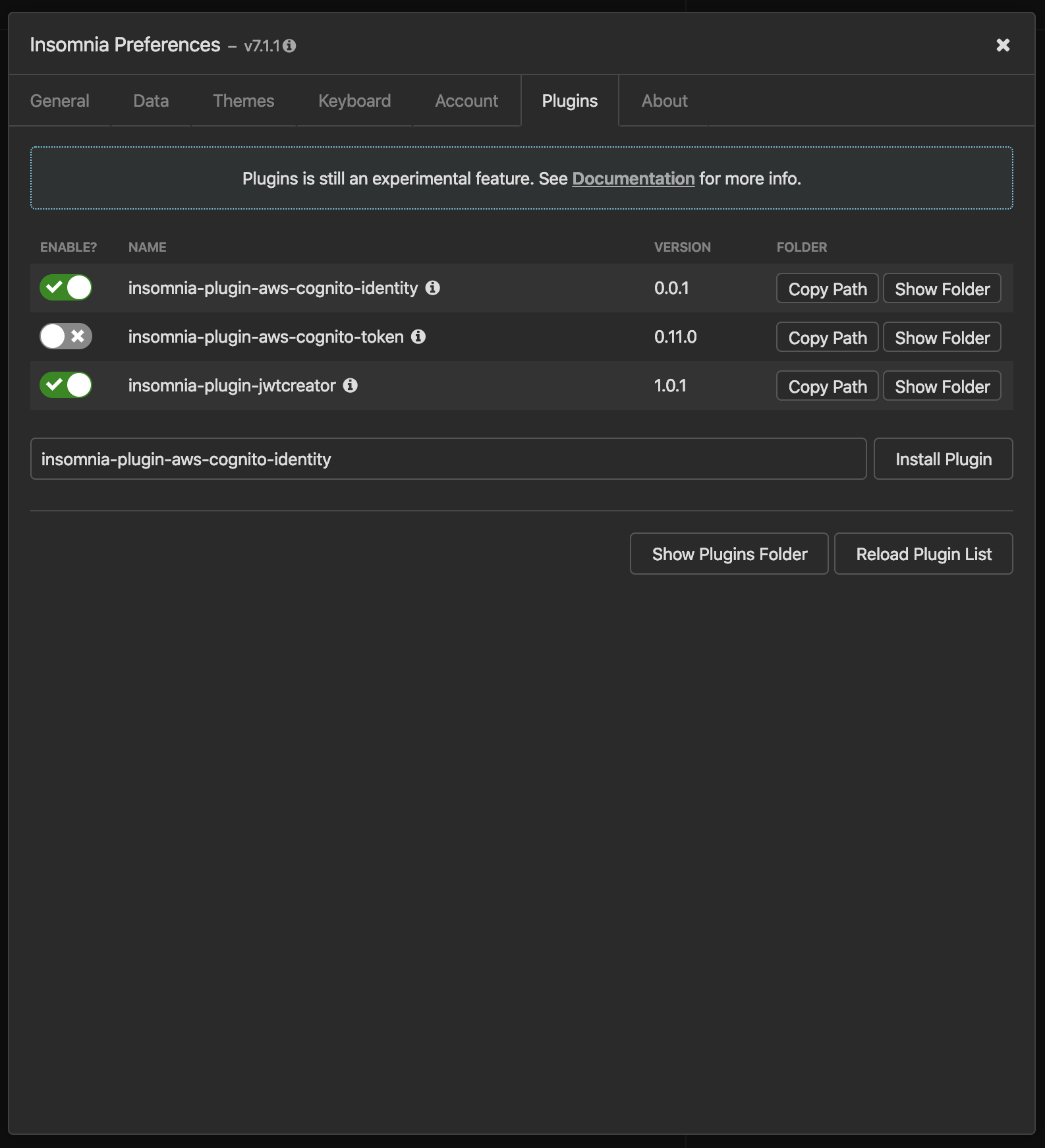Image resolution: width=1045 pixels, height=1148 pixels.
Task: Open info icon for insomnia-plugin-jwtcreator
Action: pyautogui.click(x=351, y=385)
